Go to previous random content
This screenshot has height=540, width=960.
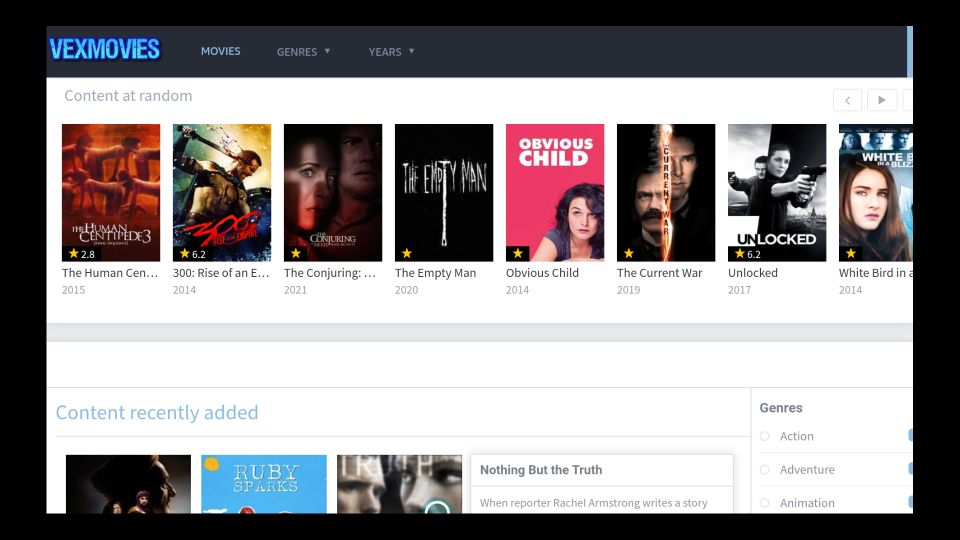click(x=847, y=100)
